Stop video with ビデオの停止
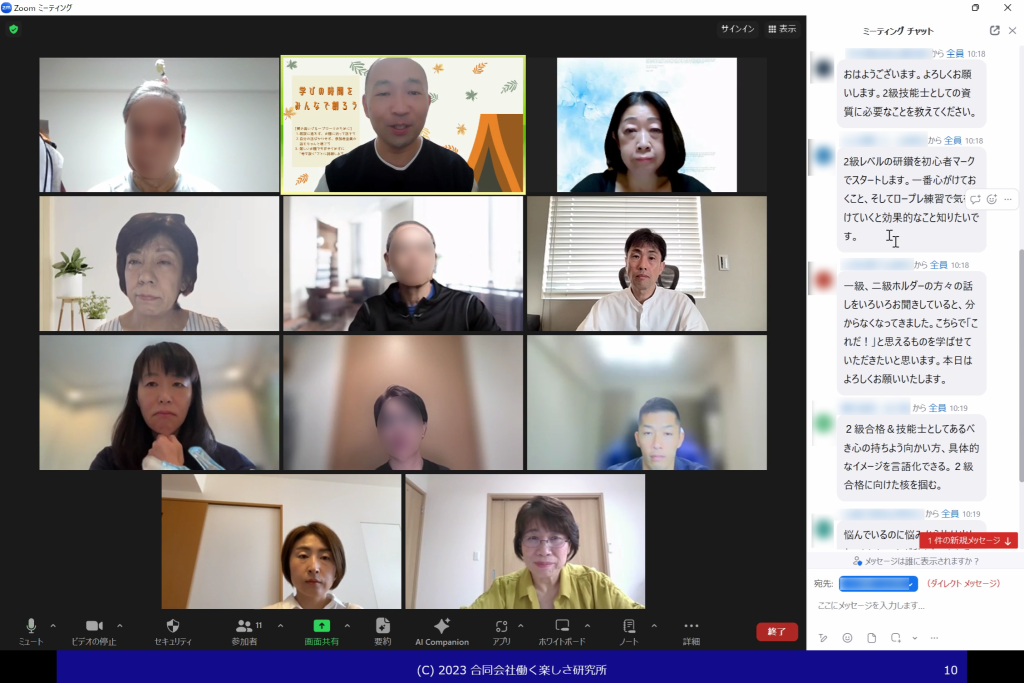The image size is (1024, 683). [93, 630]
